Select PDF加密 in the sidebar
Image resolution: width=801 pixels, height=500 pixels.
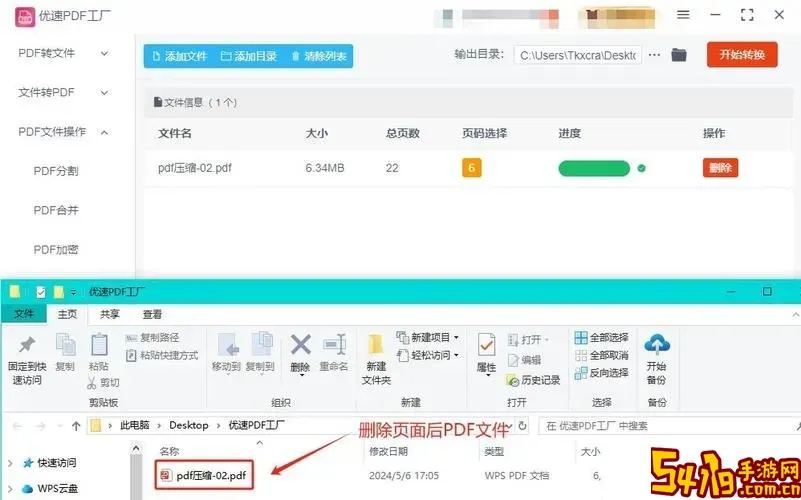56,249
